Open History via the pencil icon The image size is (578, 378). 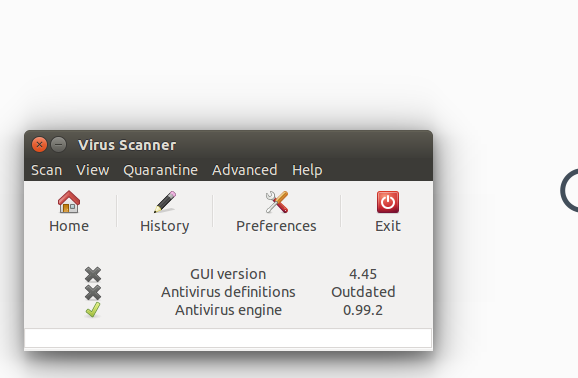165,202
